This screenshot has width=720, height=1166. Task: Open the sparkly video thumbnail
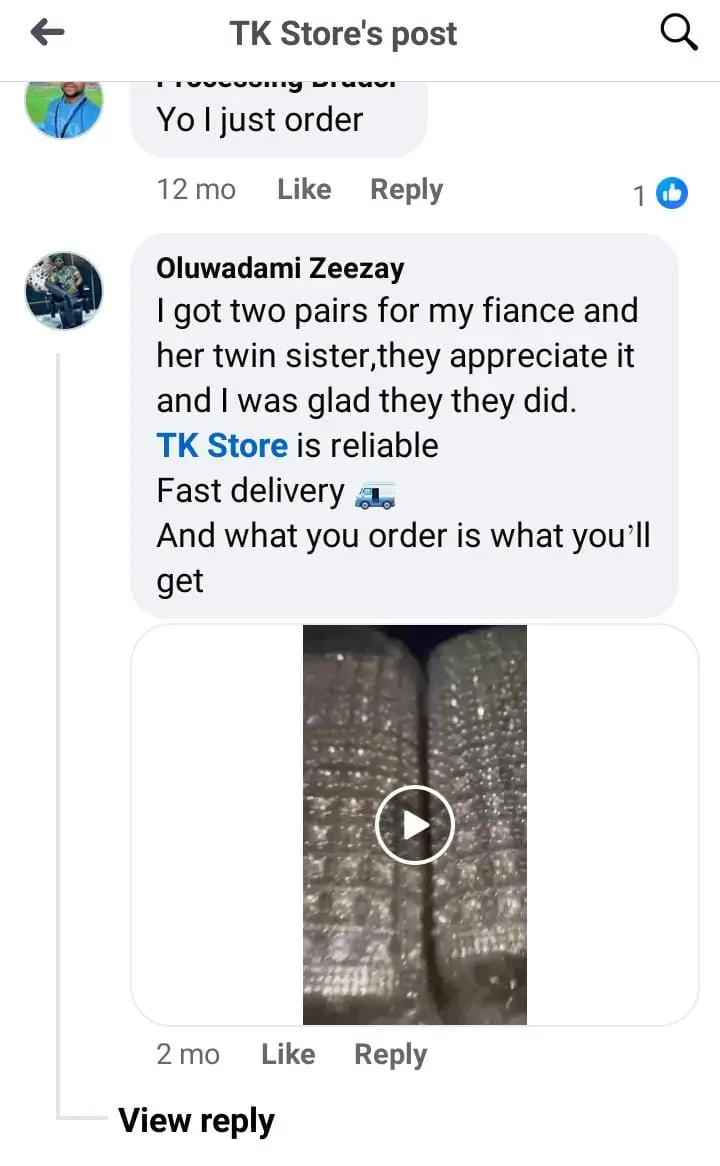click(x=415, y=700)
